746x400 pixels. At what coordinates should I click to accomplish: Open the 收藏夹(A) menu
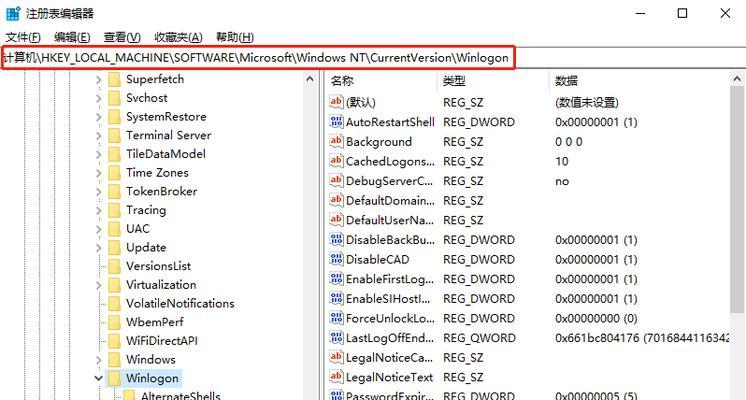click(178, 37)
